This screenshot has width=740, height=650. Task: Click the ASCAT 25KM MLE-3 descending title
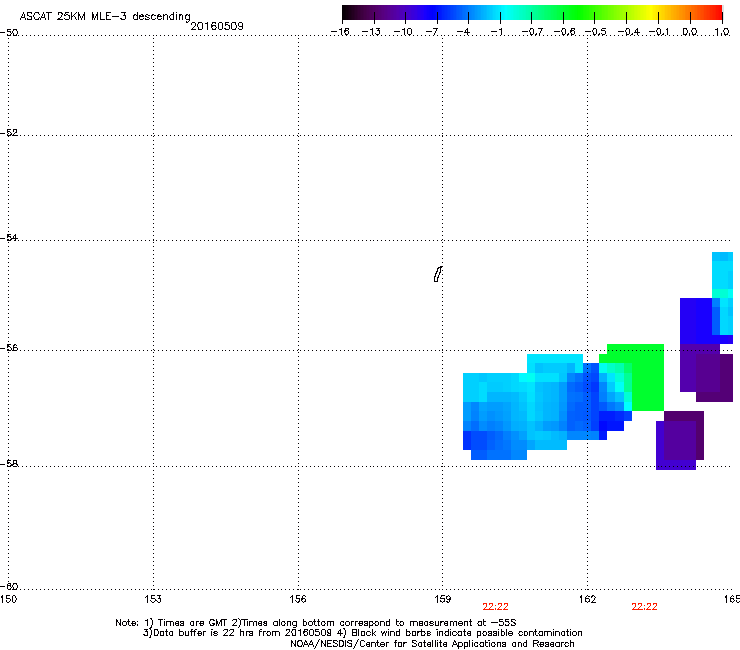click(105, 16)
